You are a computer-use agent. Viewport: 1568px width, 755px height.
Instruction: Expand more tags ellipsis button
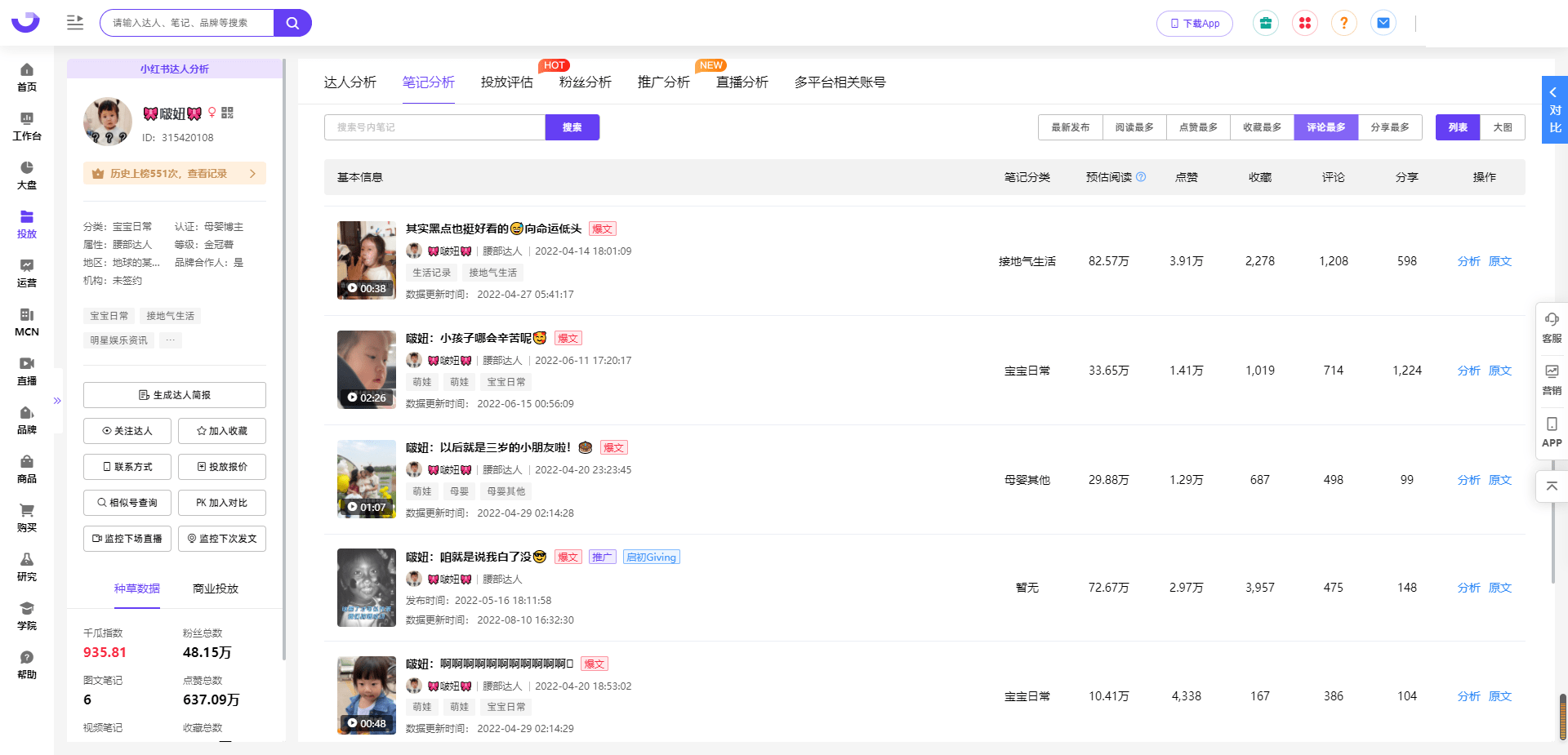170,340
